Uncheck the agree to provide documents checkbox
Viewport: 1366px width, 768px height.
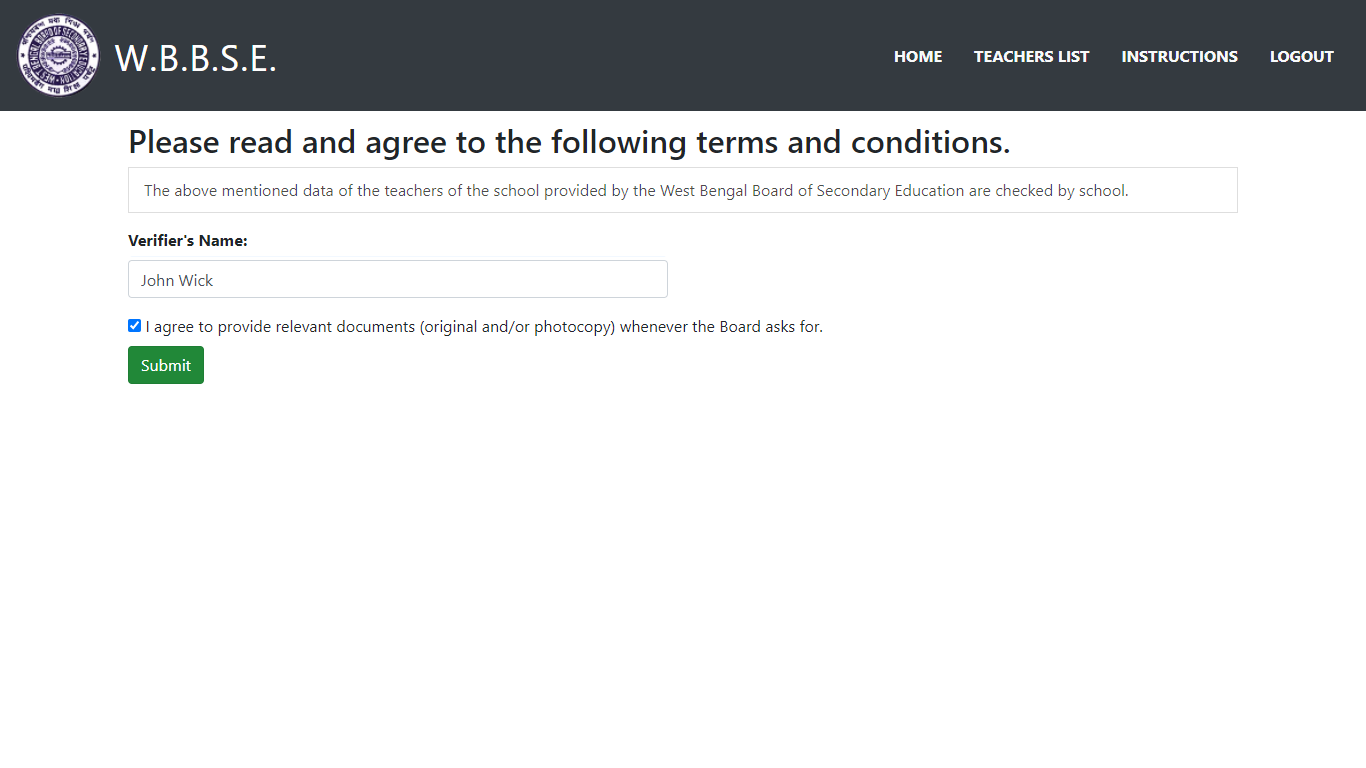point(135,326)
